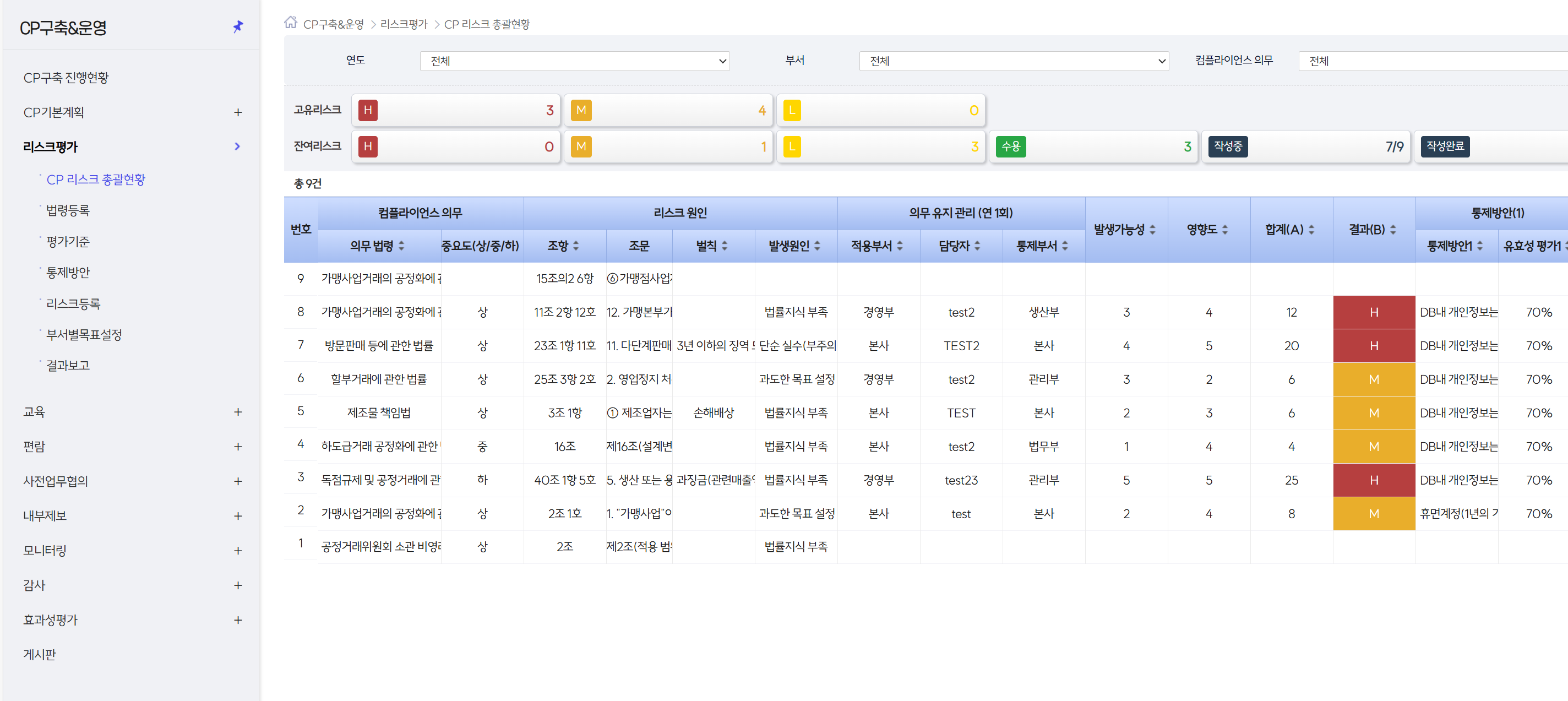
Task: Click CP구축&운영 breadcrumb link
Action: (334, 24)
